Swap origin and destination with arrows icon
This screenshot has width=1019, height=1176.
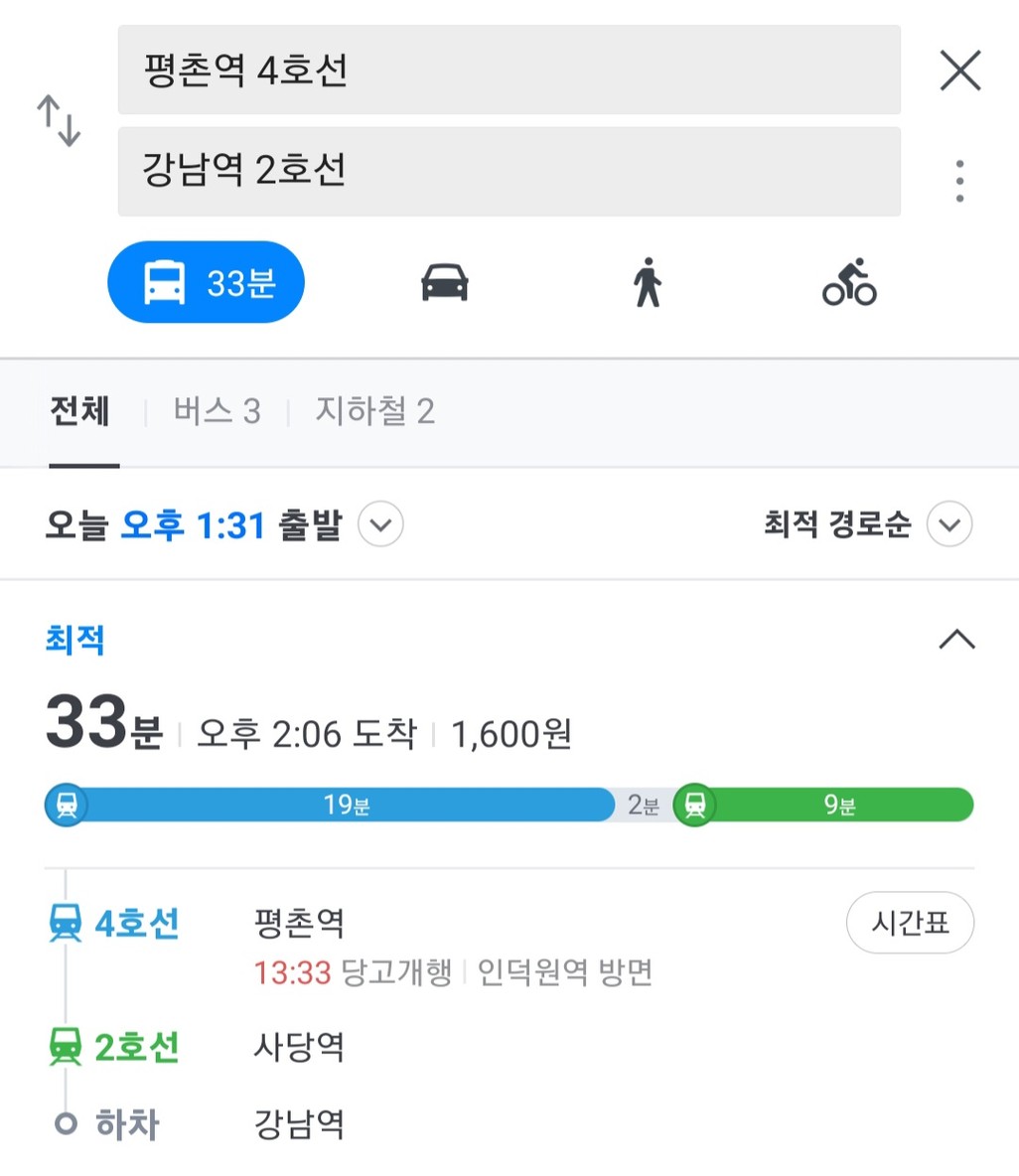pos(59,120)
